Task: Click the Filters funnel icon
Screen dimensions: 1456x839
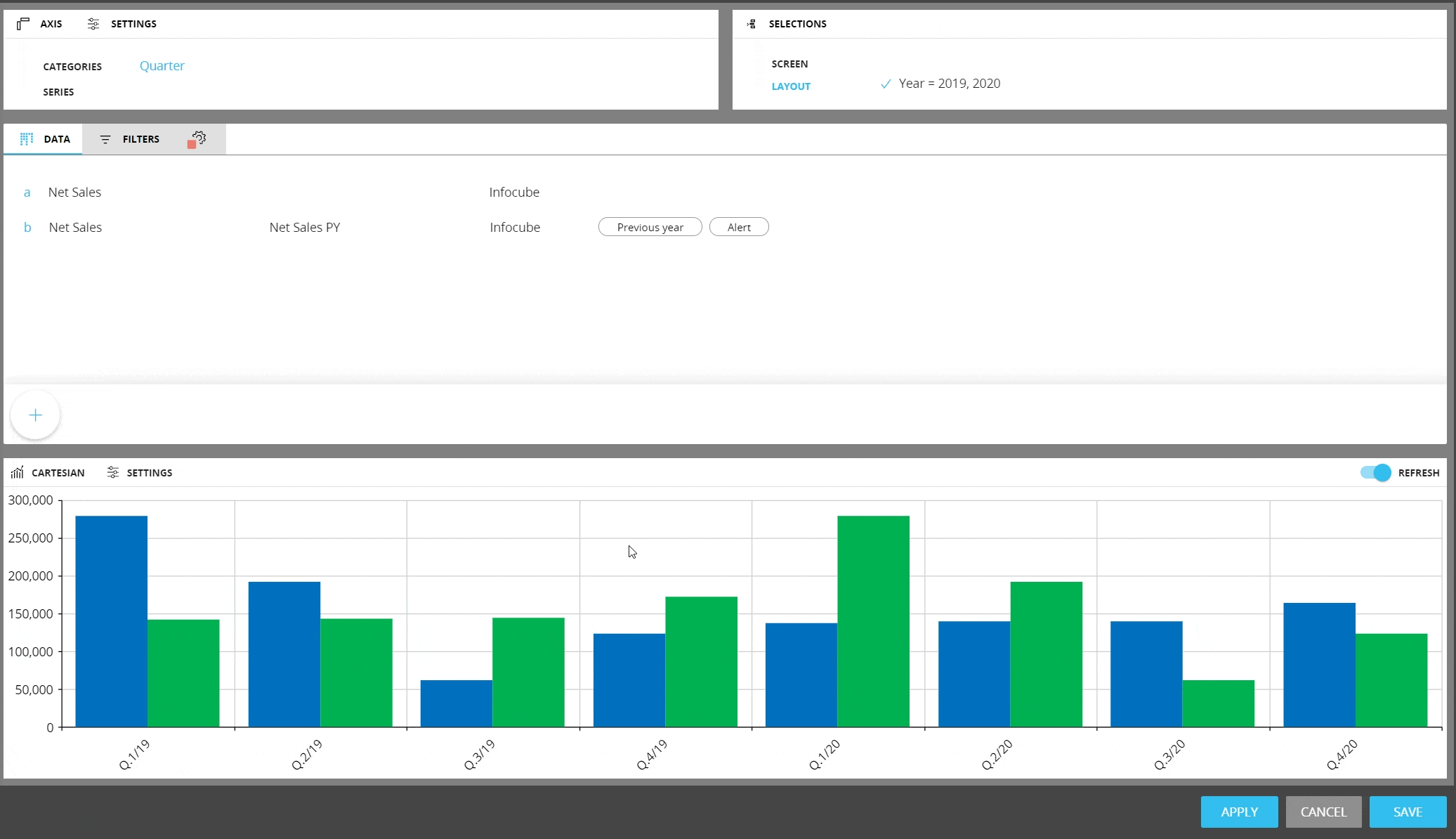Action: [105, 139]
